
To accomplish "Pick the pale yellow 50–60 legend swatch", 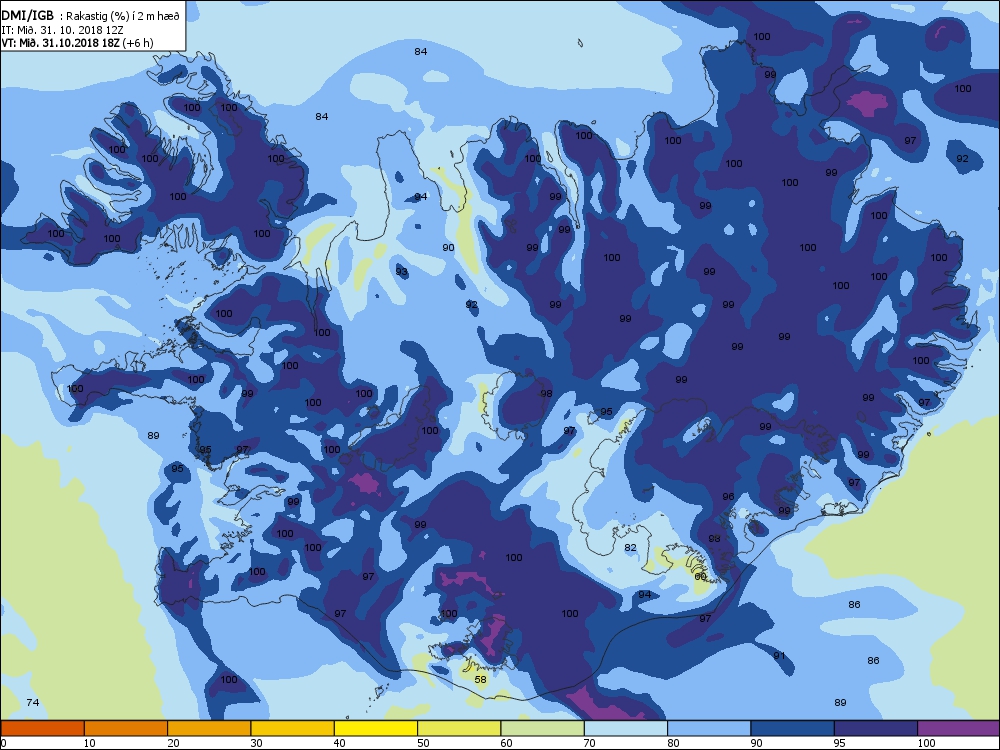I will pyautogui.click(x=459, y=728).
